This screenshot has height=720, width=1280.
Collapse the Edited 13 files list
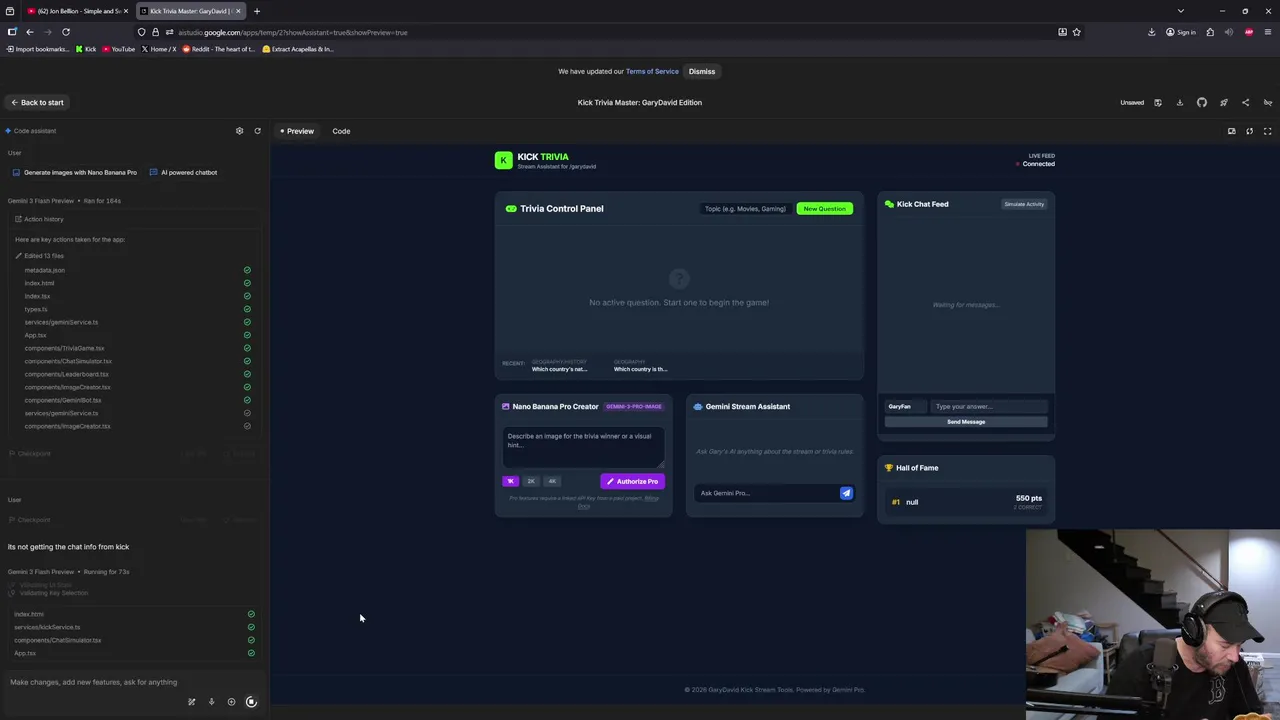click(x=39, y=256)
